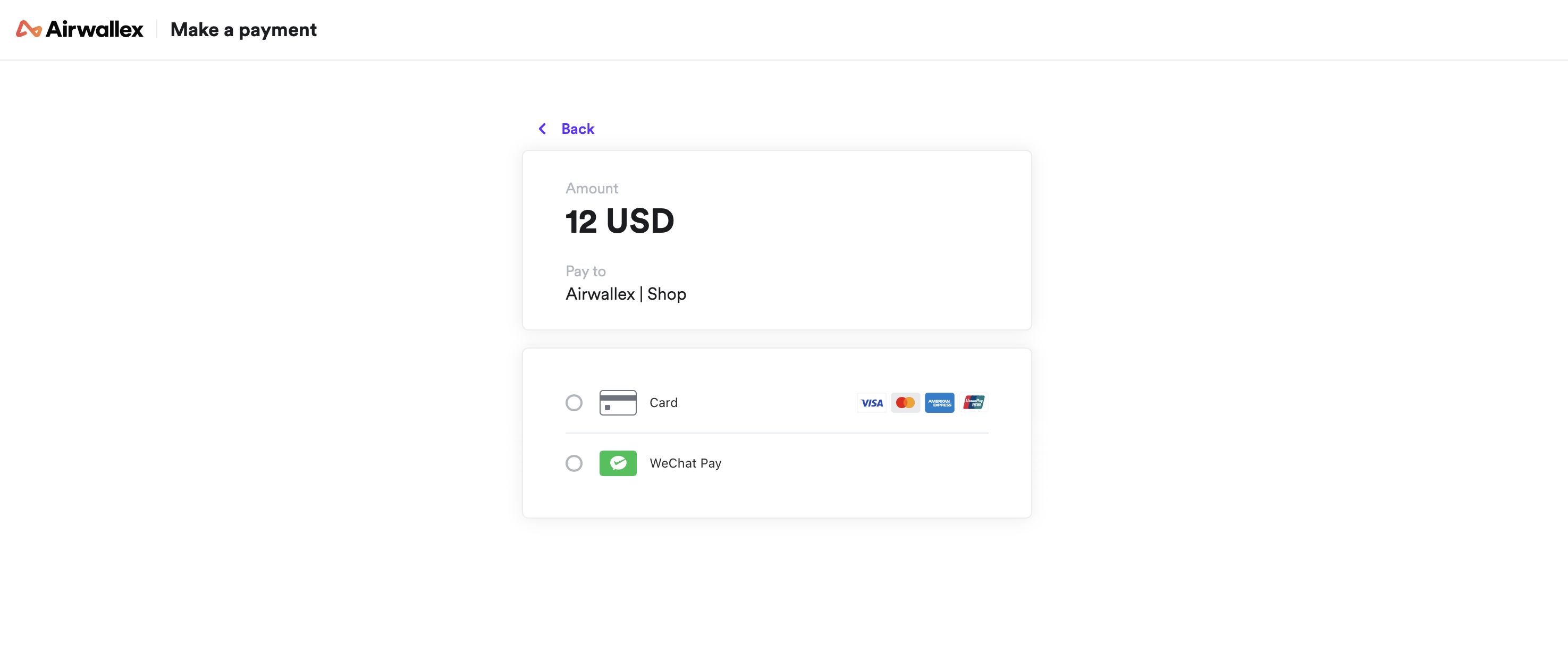This screenshot has width=1568, height=661.
Task: Click the 12 USD amount display
Action: 620,221
